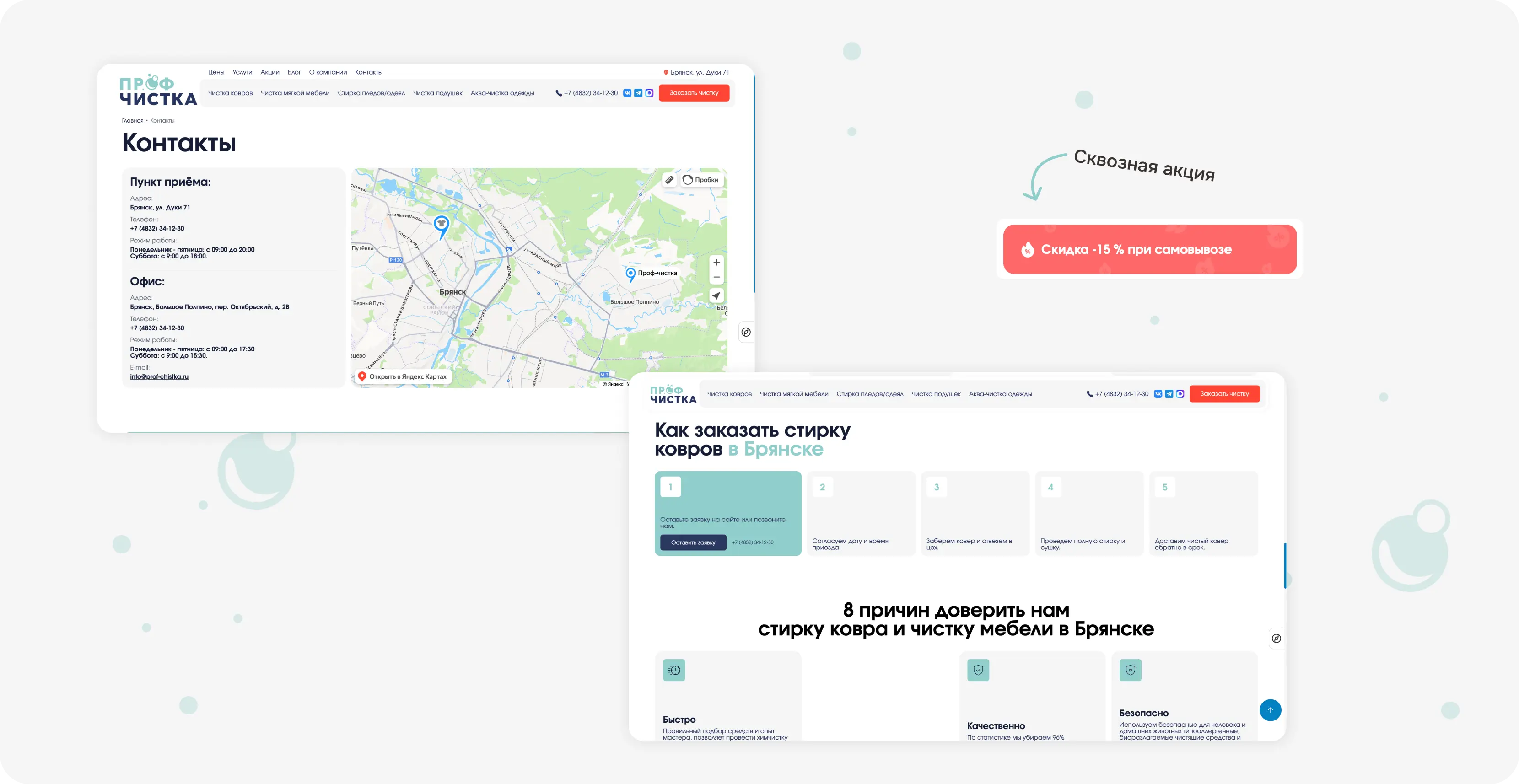This screenshot has height=784, width=1519.
Task: Open purple messenger icon in carpet-ordering page header
Action: pyautogui.click(x=1180, y=394)
